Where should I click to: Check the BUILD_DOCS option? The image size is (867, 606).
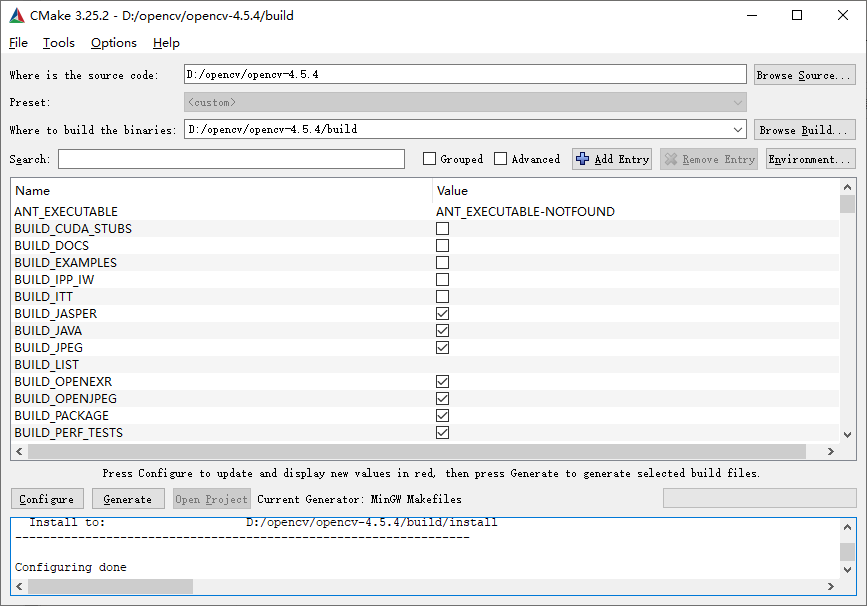[x=442, y=245]
